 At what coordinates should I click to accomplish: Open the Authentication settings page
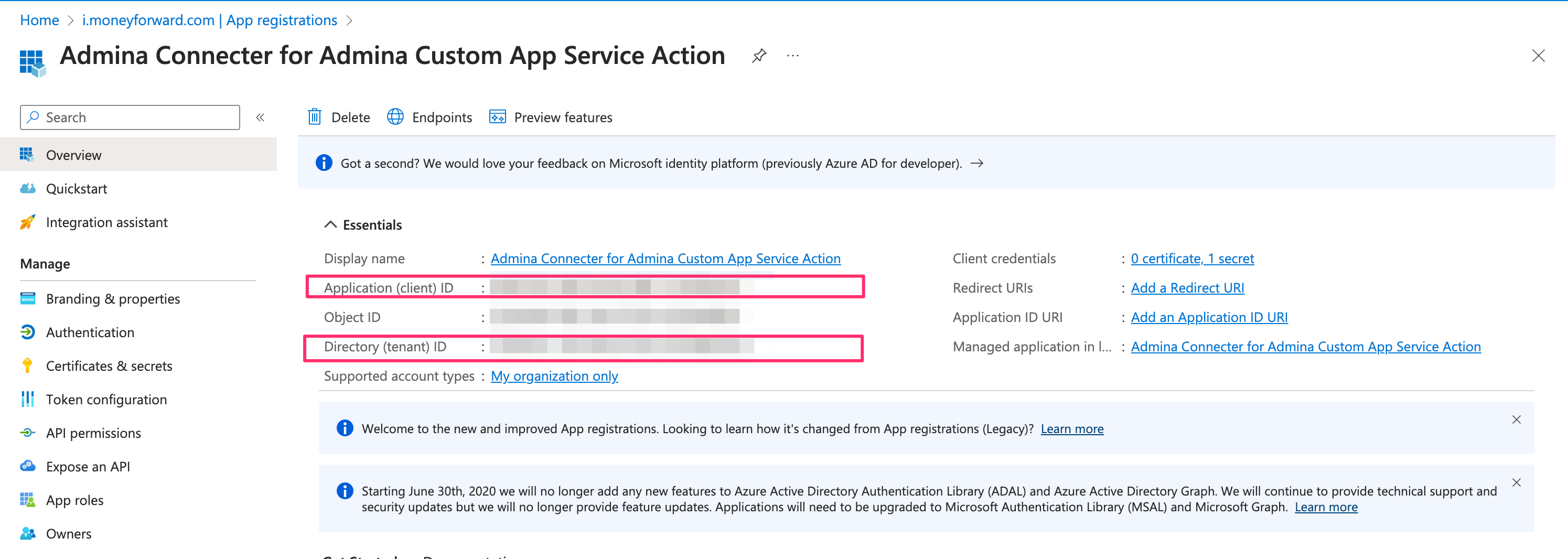[x=90, y=332]
